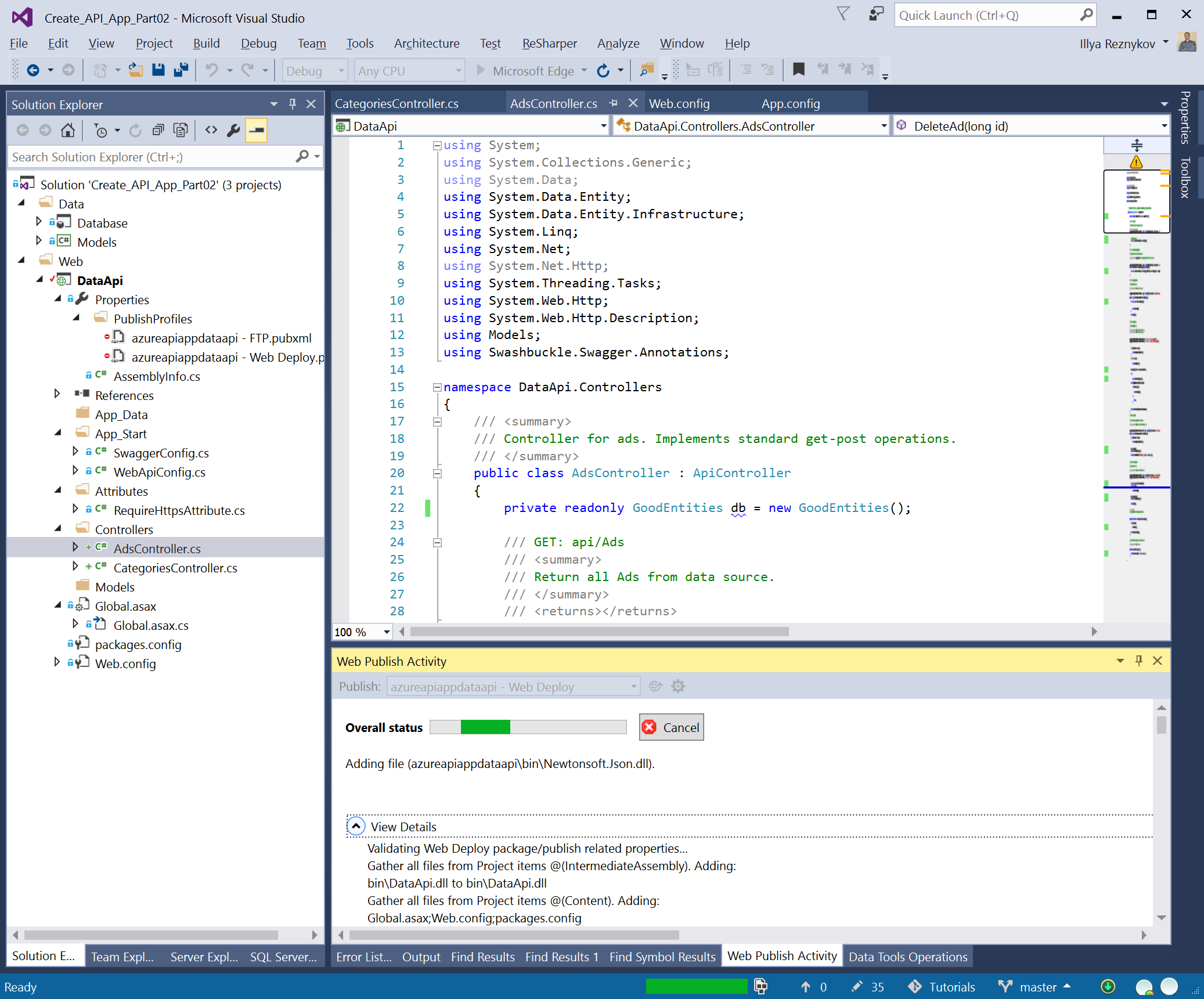Click the Save All toolbar icon
This screenshot has width=1204, height=999.
(181, 70)
